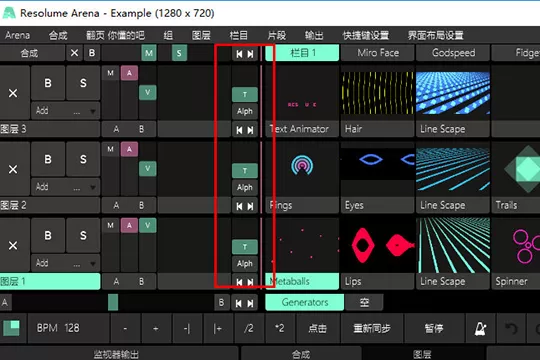
Task: Solo layer 图层 2 with S
Action: pyautogui.click(x=83, y=159)
